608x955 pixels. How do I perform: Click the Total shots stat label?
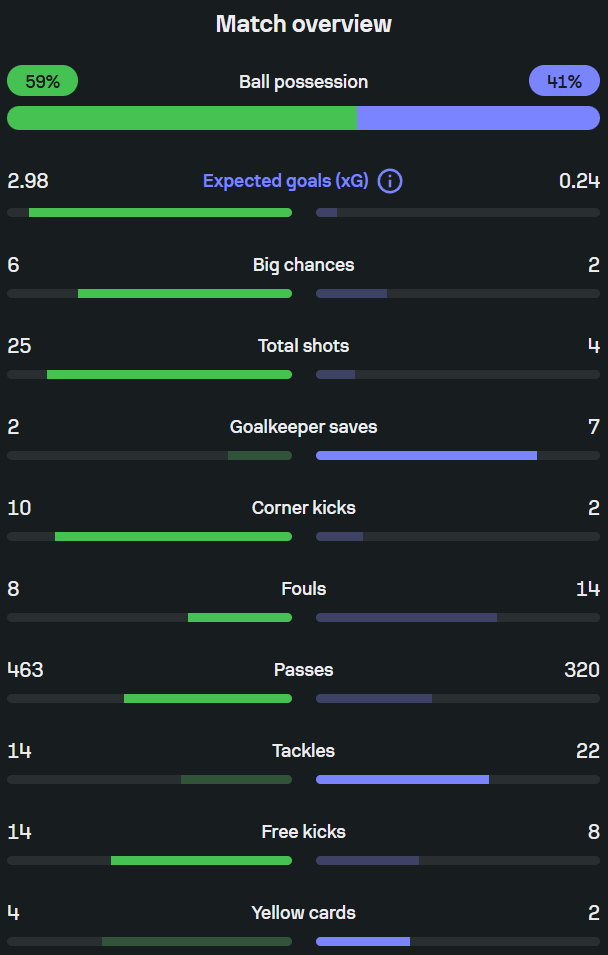303,346
